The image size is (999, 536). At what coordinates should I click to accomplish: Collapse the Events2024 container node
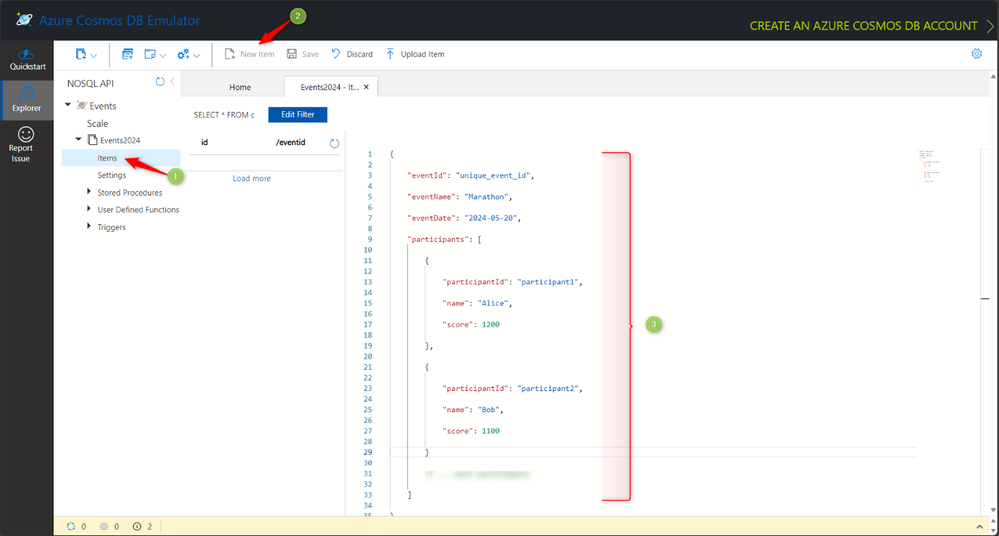[x=78, y=139]
